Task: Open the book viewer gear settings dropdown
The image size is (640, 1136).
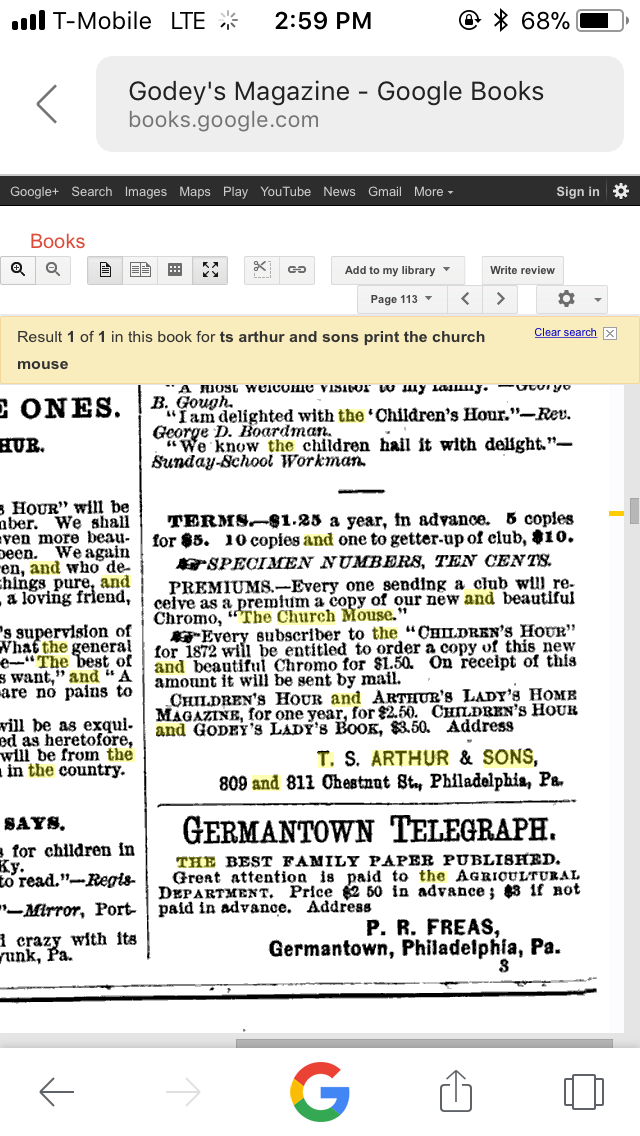Action: 572,299
